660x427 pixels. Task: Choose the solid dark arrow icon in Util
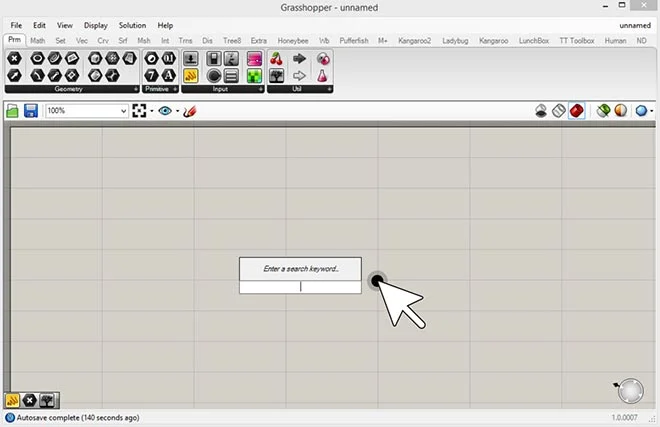[x=299, y=59]
